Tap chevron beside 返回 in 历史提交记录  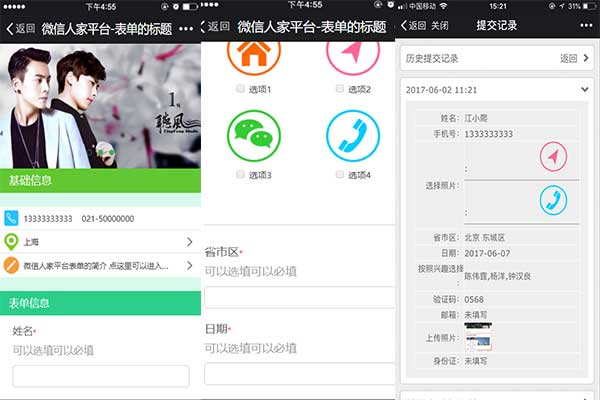coord(586,58)
